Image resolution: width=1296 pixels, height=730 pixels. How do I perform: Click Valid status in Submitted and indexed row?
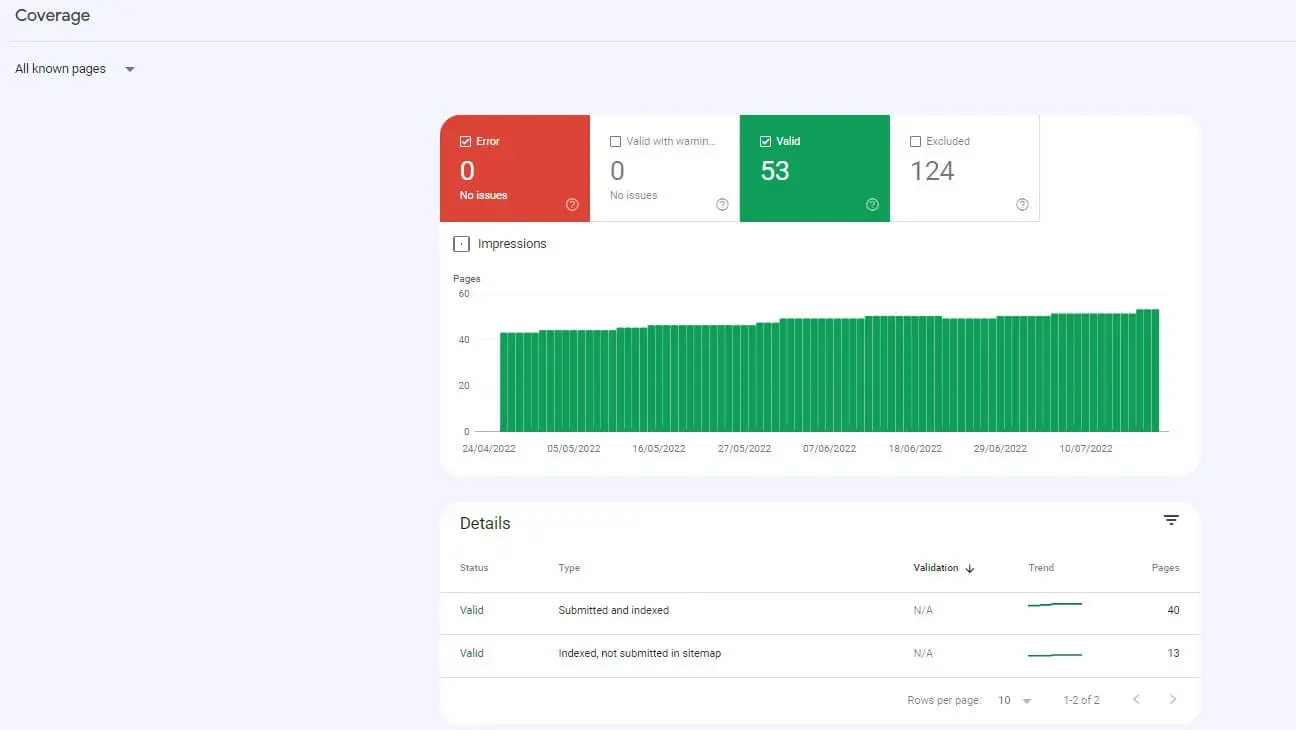coord(472,611)
